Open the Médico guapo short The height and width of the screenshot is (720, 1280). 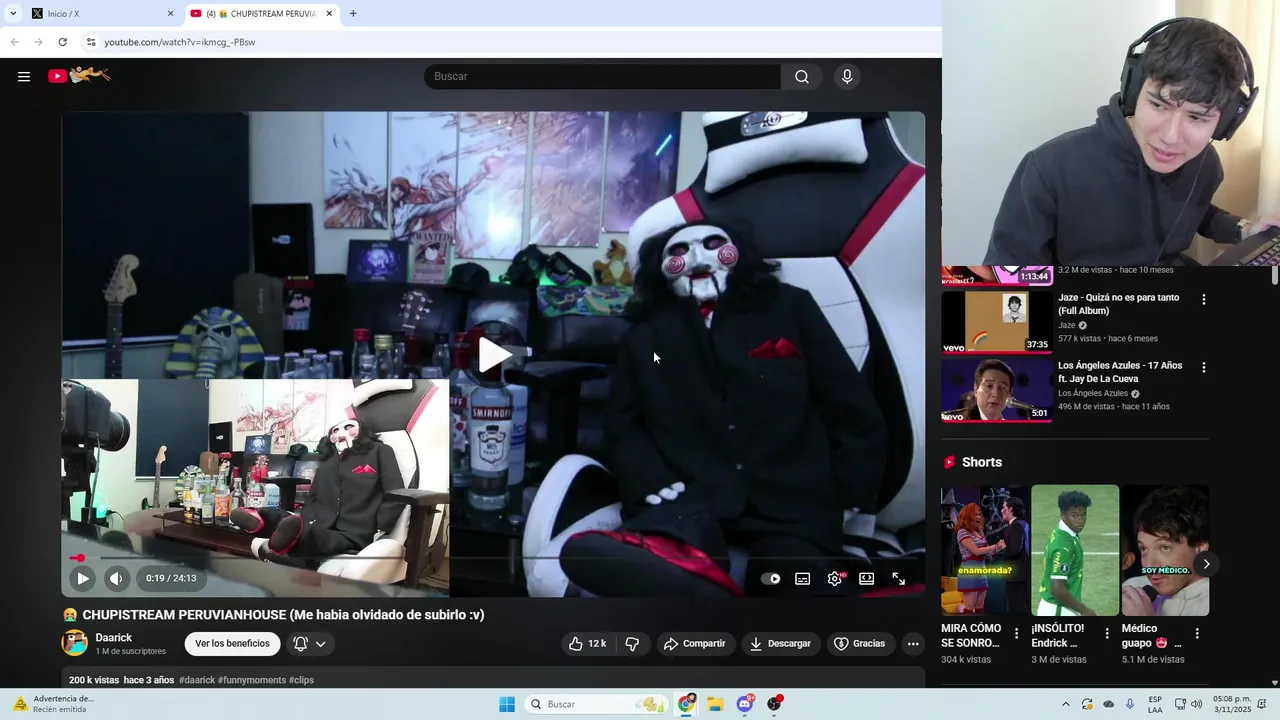(x=1165, y=550)
